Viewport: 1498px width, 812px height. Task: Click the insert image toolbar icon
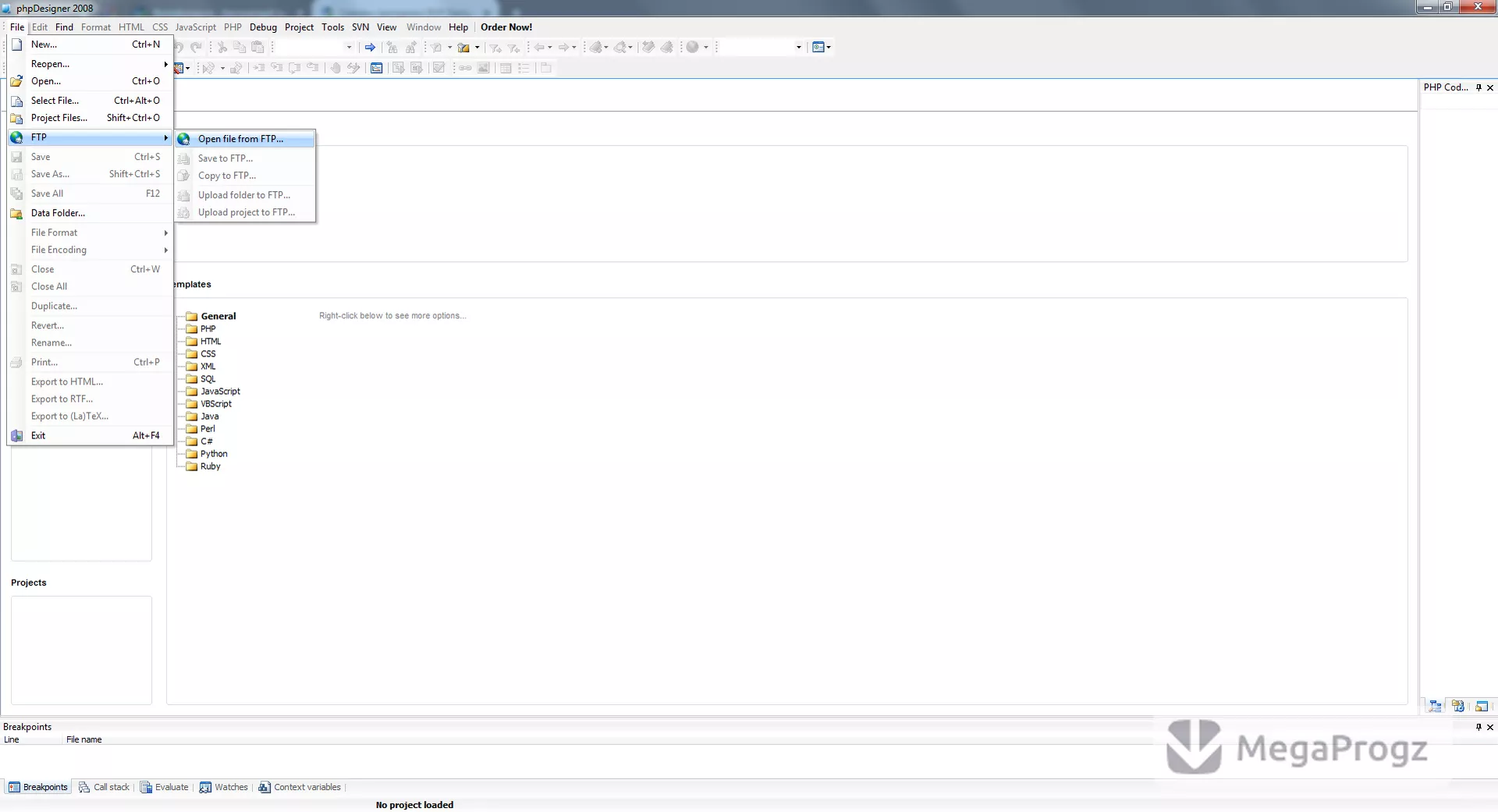pyautogui.click(x=484, y=68)
